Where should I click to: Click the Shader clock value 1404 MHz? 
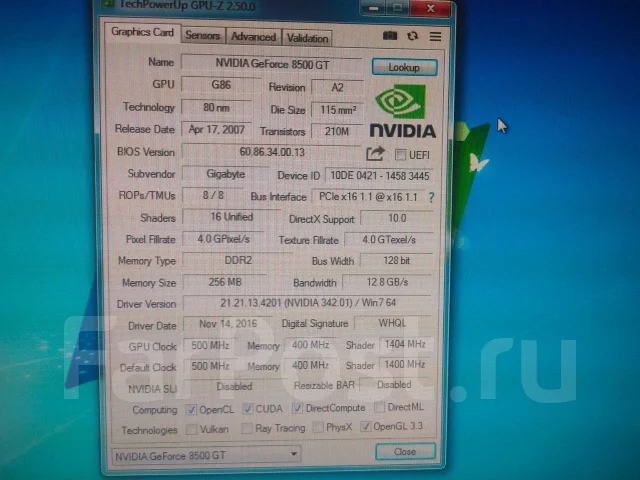(405, 344)
